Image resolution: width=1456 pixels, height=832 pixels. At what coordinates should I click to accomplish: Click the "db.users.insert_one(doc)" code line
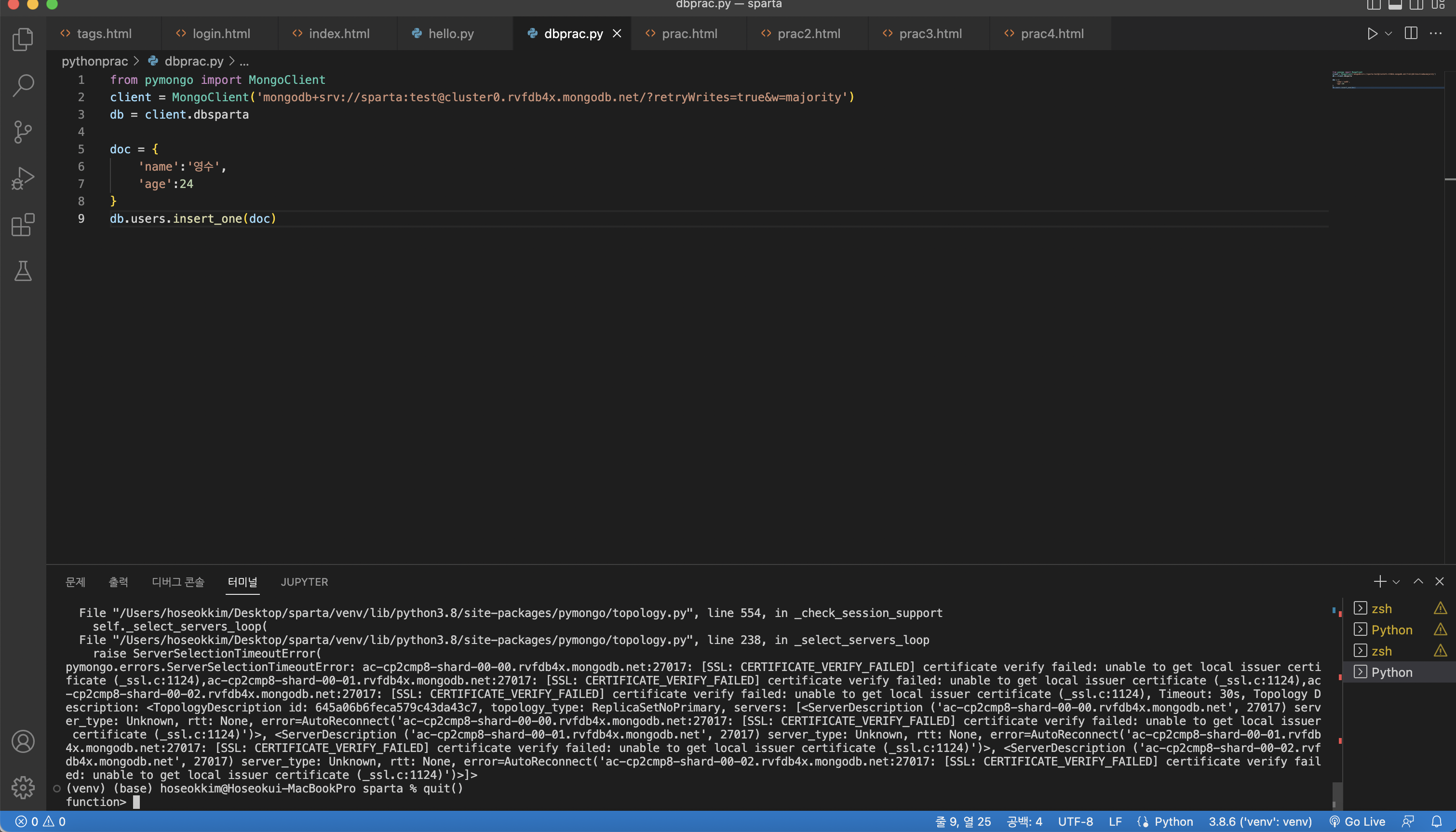pos(192,218)
